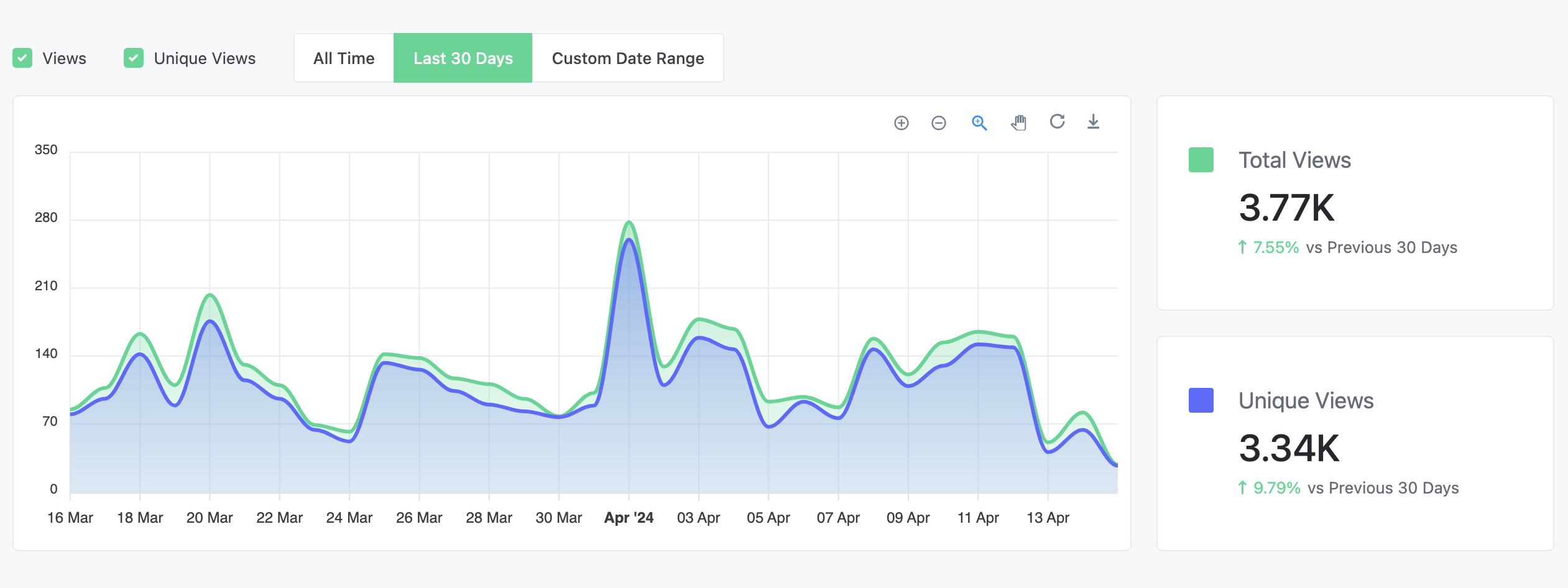Click the 3.77K total views value
The image size is (1568, 588).
1286,208
